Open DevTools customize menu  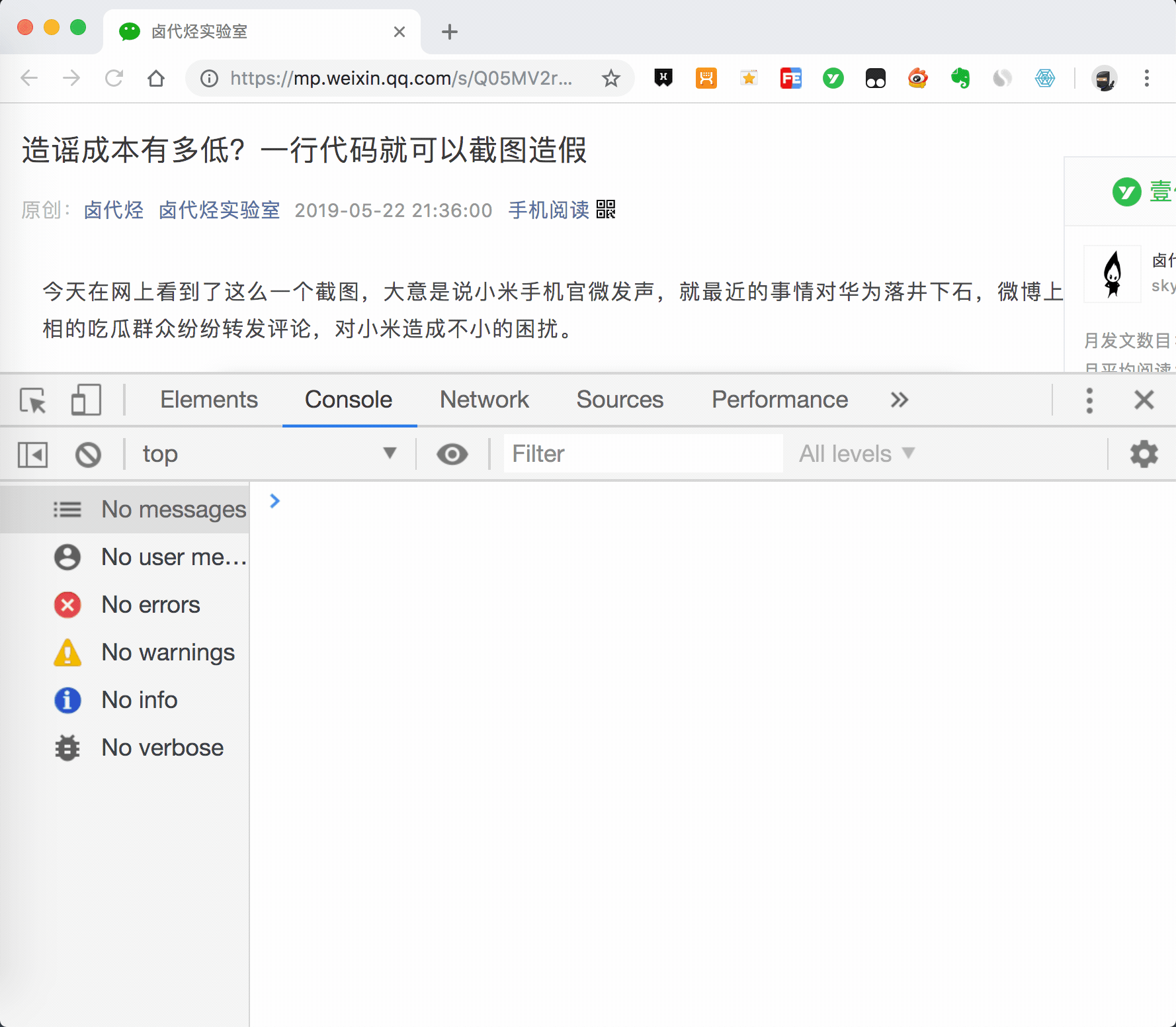click(x=1089, y=400)
